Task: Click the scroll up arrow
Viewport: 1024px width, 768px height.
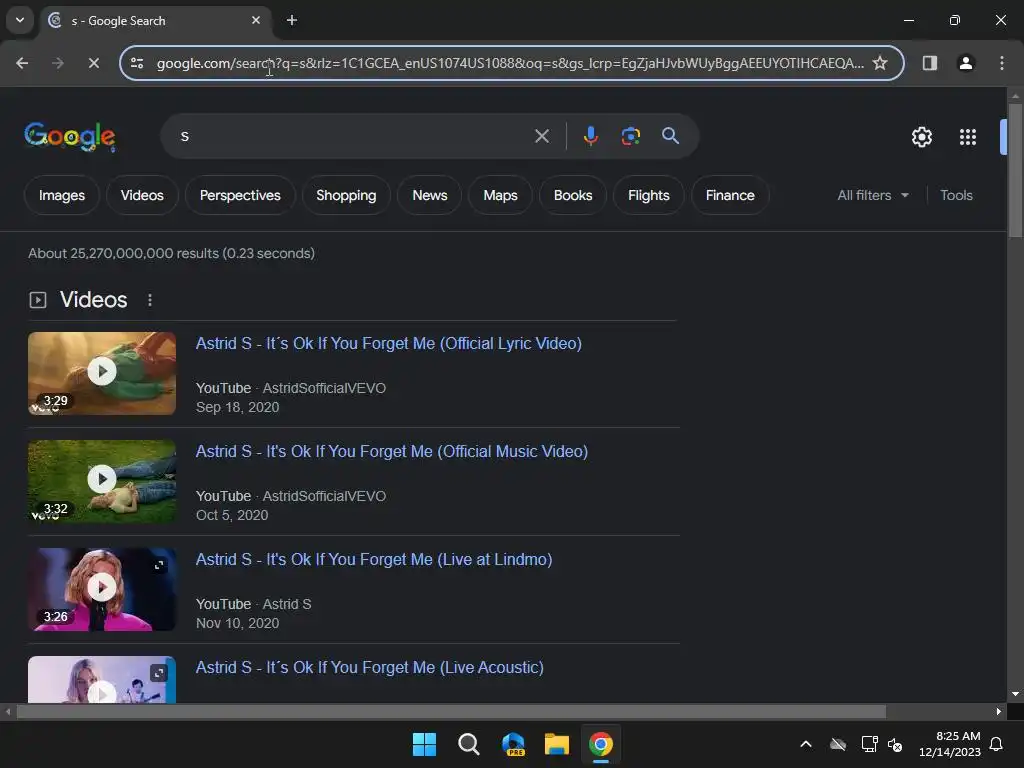Action: coord(1014,96)
